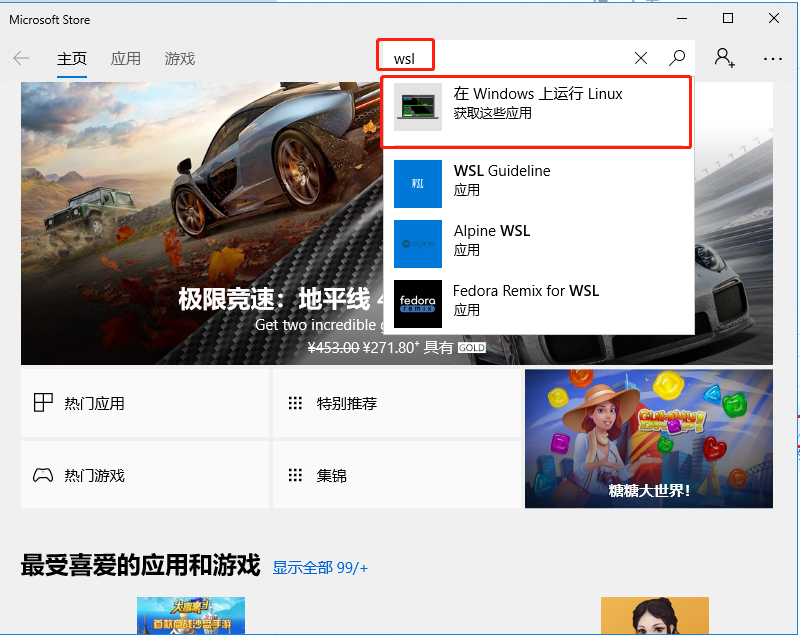Click 显示全部 99/+ link

(320, 568)
